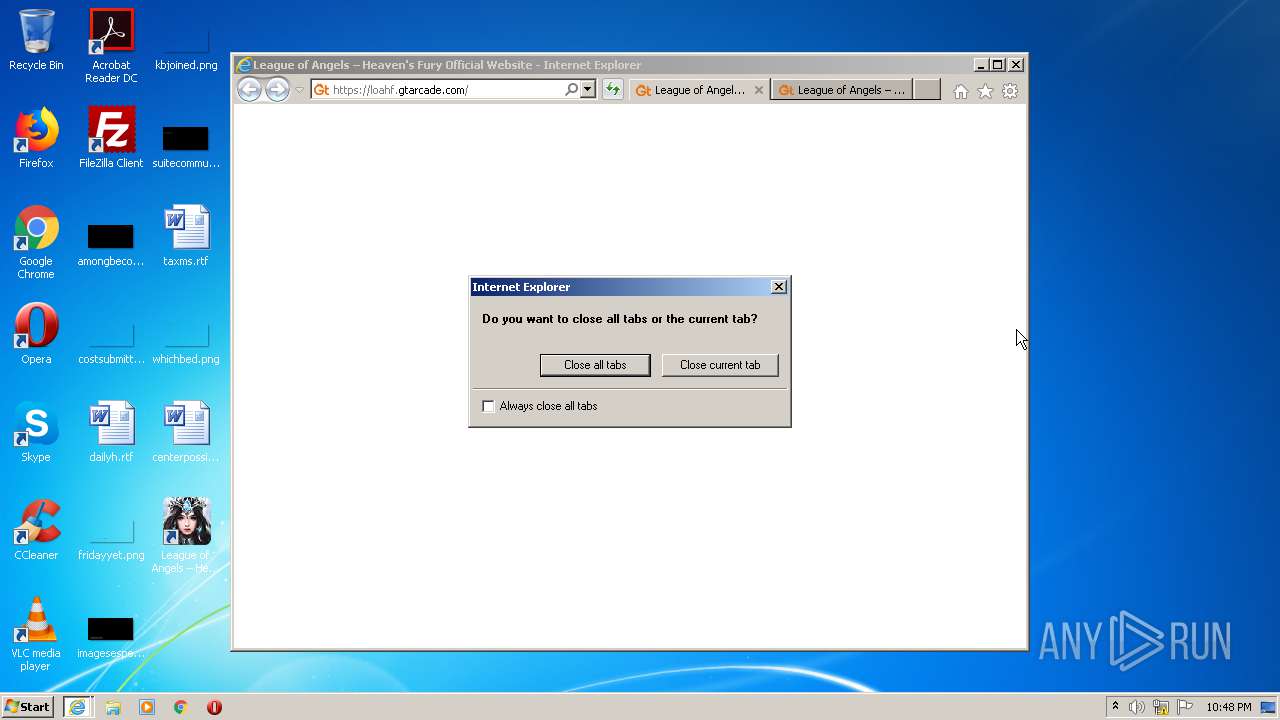
Task: Open the Action Center flag icon
Action: coord(1184,707)
